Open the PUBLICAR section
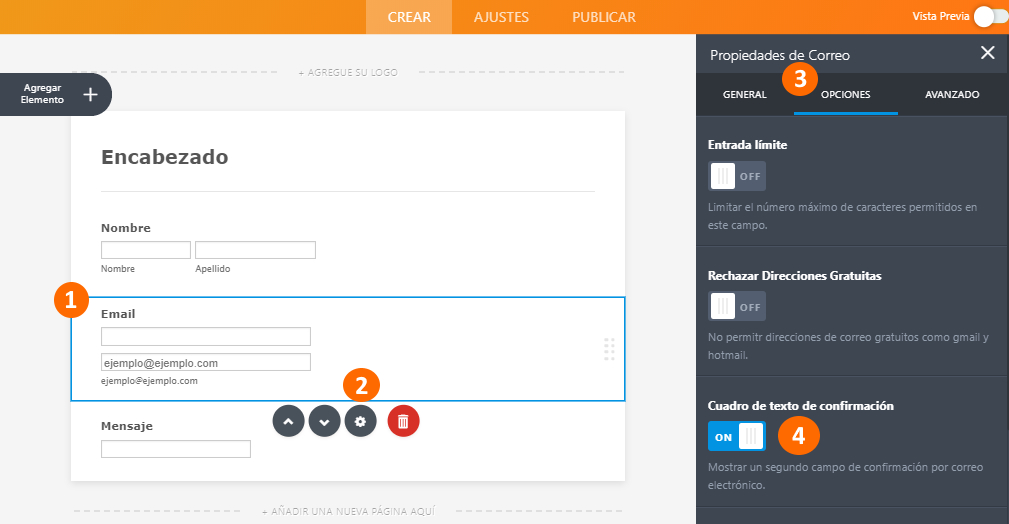Screen dimensions: 1009x524 coord(603,17)
